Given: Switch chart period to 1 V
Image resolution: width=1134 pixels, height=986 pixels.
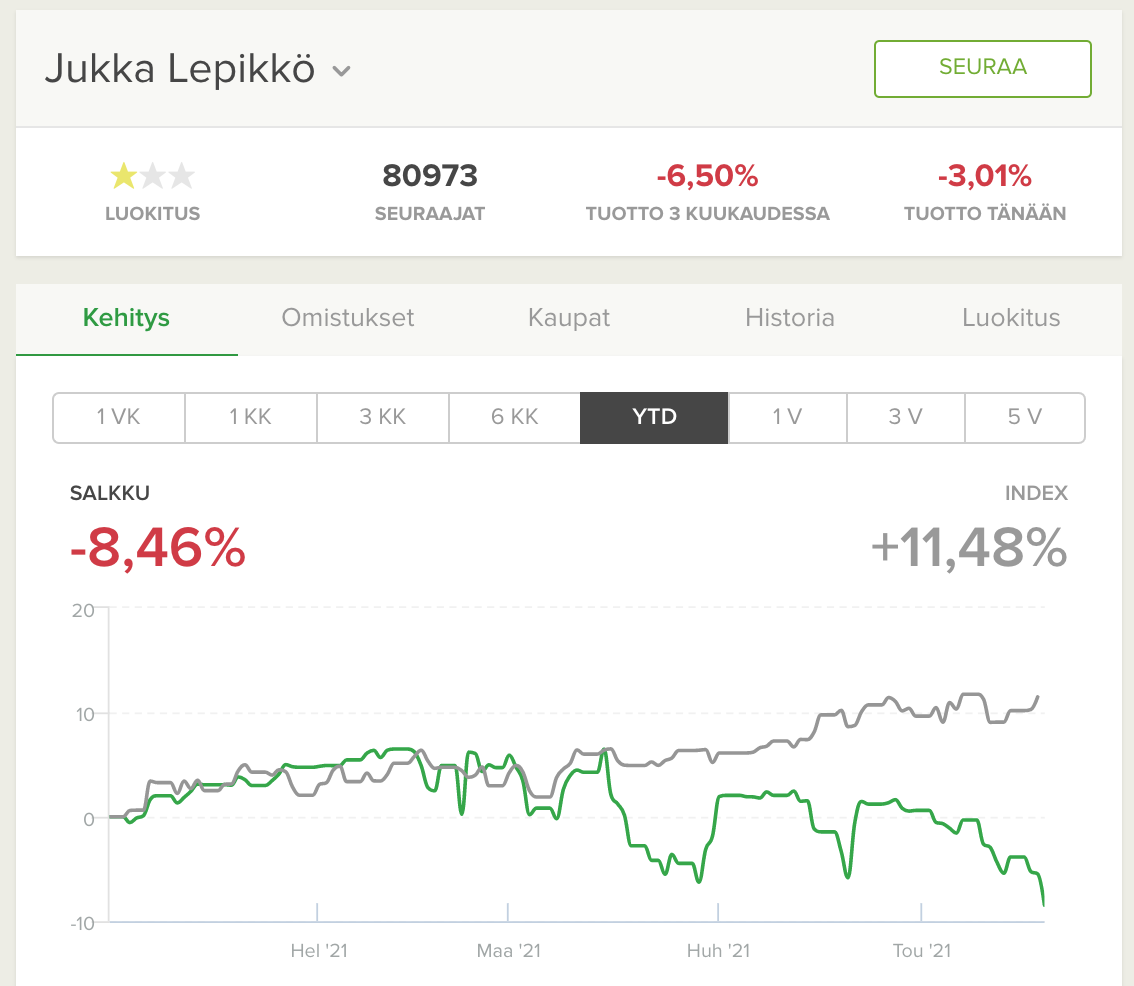Looking at the screenshot, I should (x=788, y=417).
